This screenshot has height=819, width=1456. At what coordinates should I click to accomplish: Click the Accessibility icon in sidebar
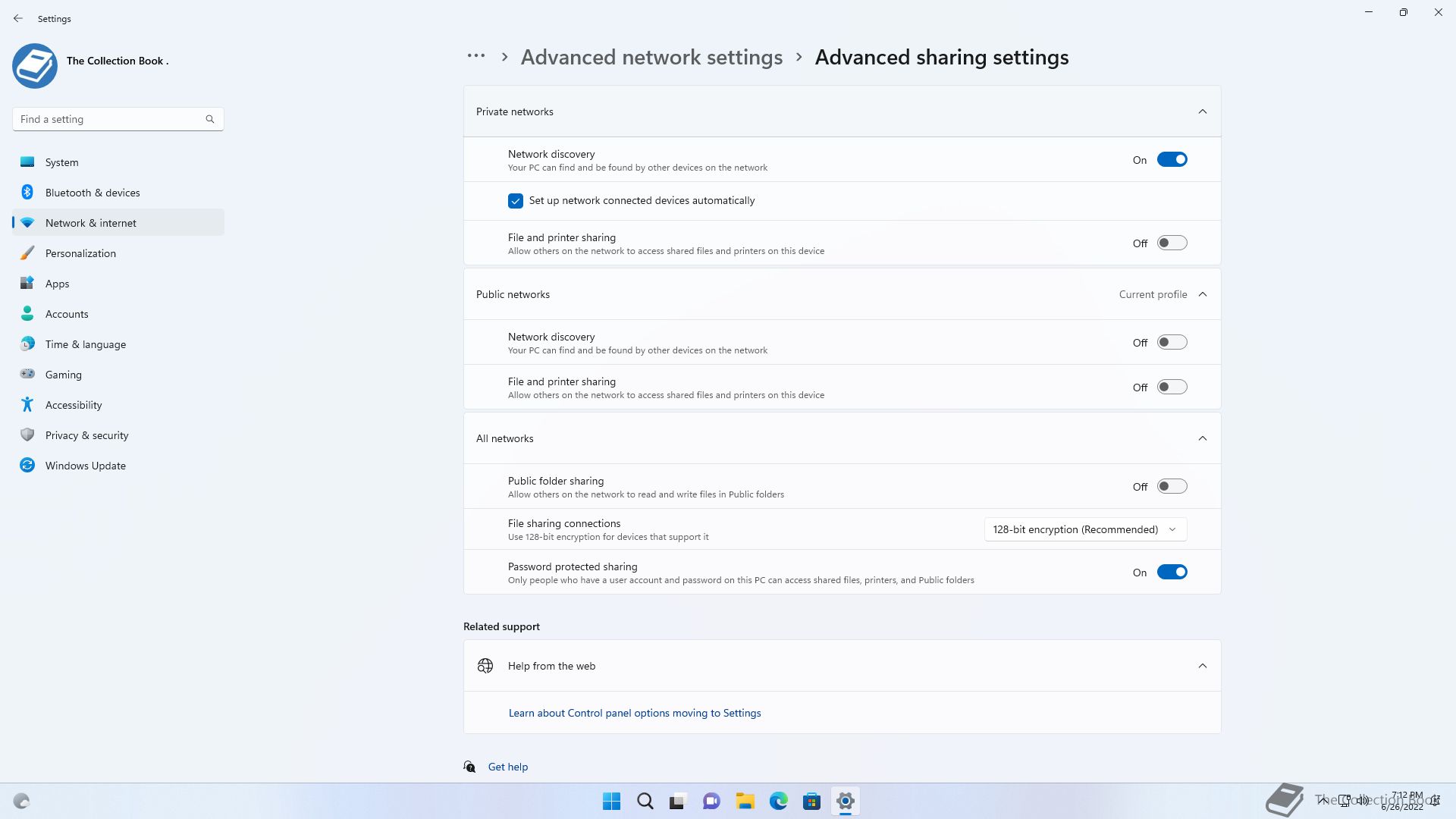(27, 405)
